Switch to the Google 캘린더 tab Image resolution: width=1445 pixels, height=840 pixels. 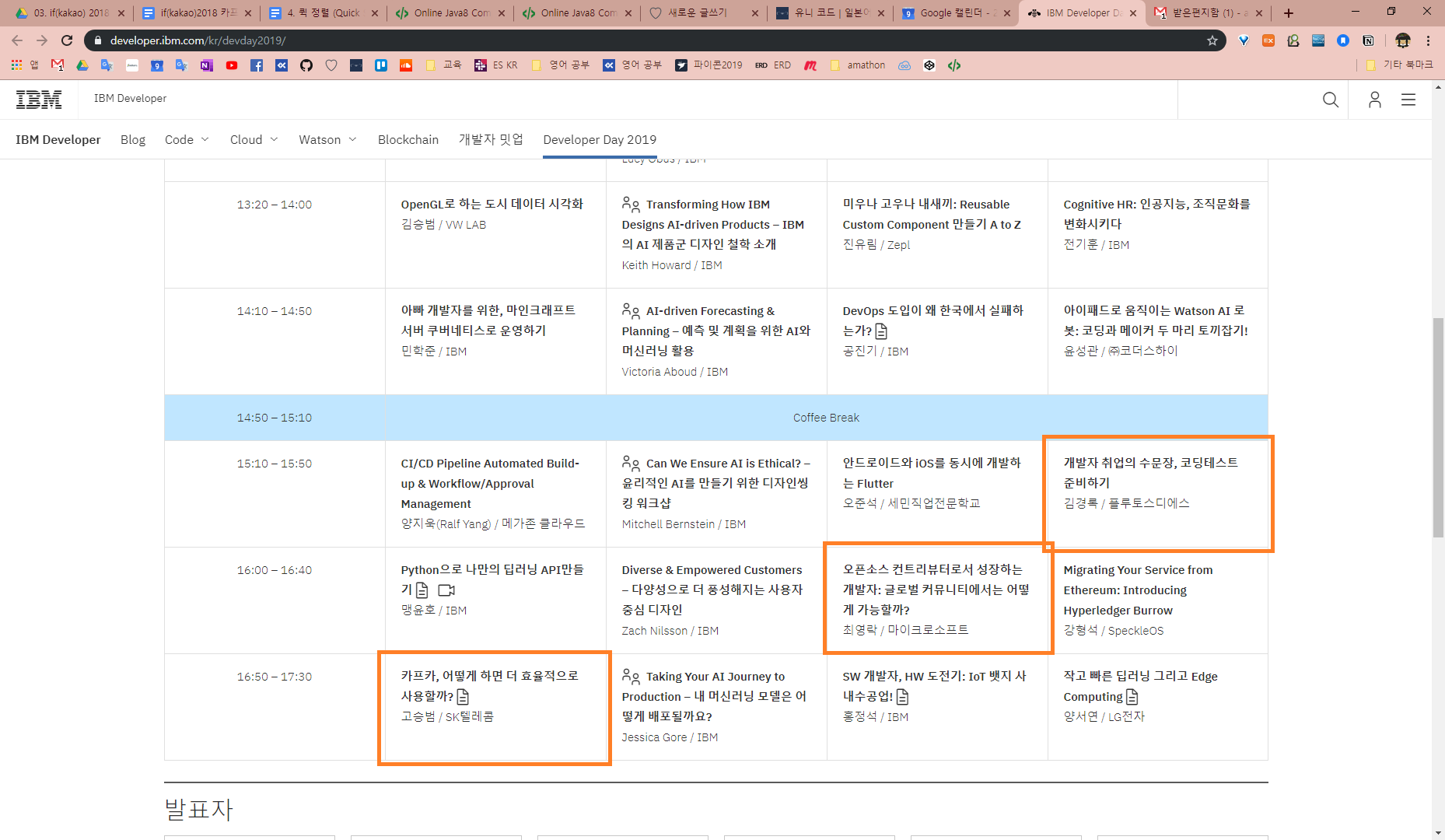955,13
